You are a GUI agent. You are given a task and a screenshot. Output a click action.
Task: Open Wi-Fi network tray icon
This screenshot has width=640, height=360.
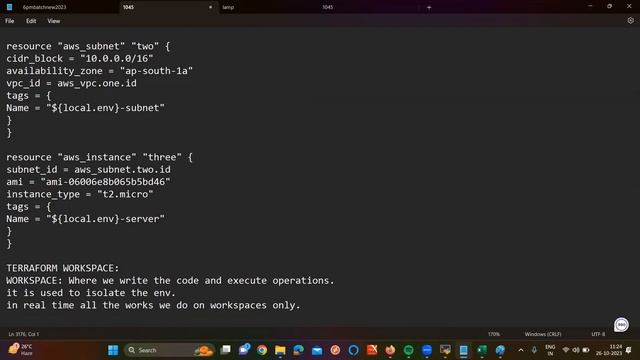566,350
